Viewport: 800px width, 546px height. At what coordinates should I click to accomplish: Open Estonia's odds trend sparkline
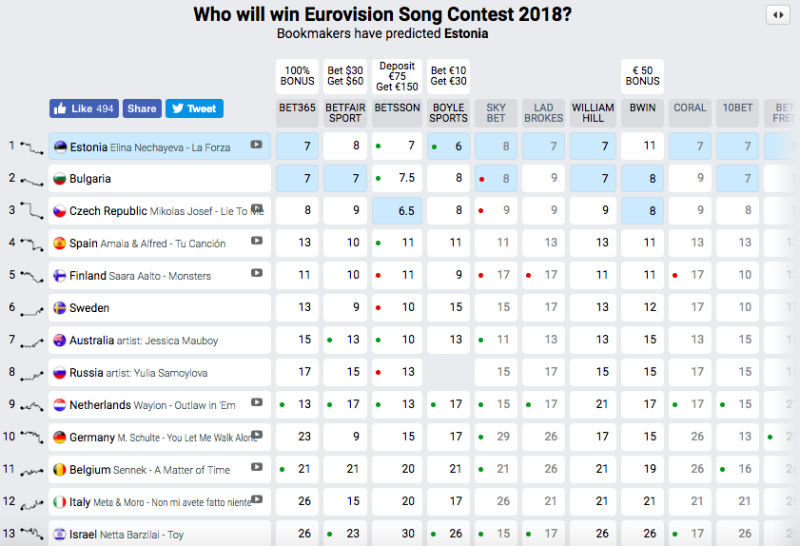32,148
